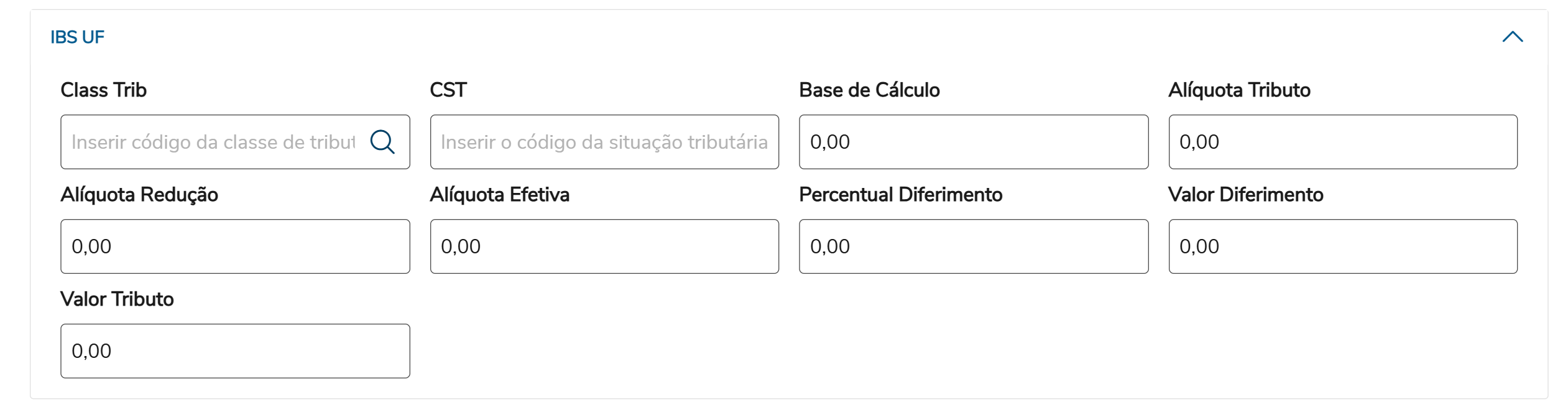Click the "Class Trib" label text
Screen dimensions: 1568x417
104,90
